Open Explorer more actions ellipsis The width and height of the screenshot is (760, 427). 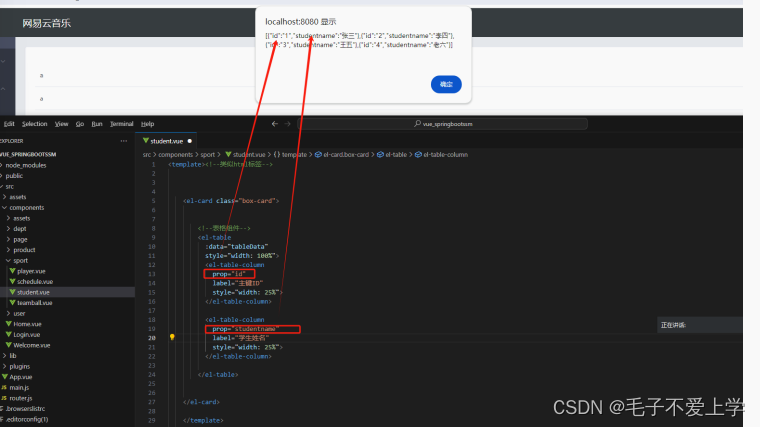[x=124, y=141]
